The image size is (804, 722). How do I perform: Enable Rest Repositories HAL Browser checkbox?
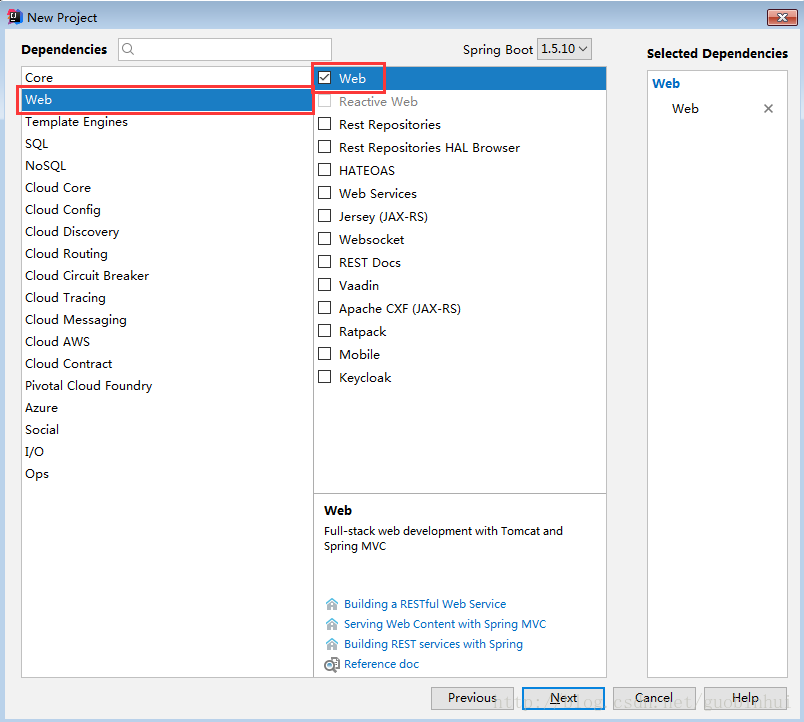pos(325,147)
